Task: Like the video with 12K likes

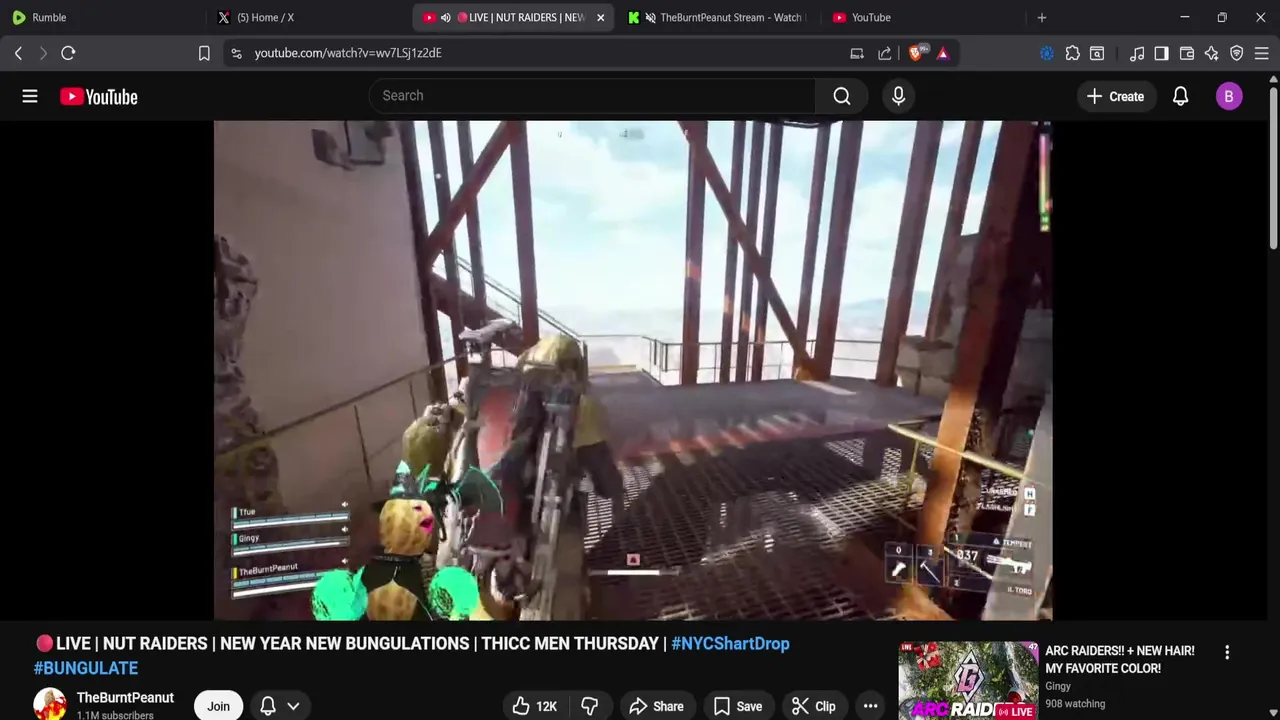Action: point(535,706)
